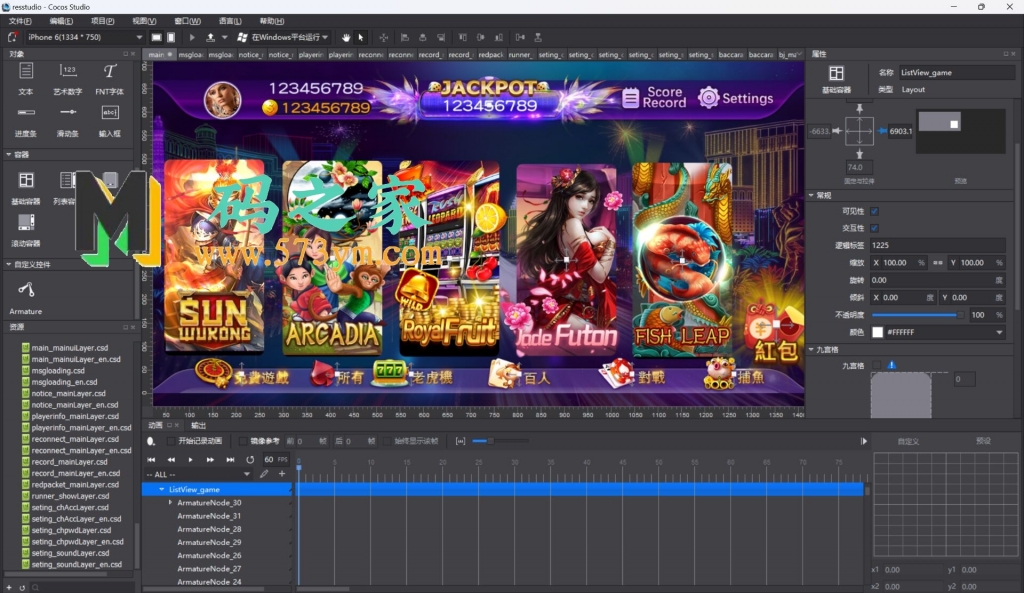Select the Armature custom widget
Screen dimensions: 1024x593
tap(25, 298)
